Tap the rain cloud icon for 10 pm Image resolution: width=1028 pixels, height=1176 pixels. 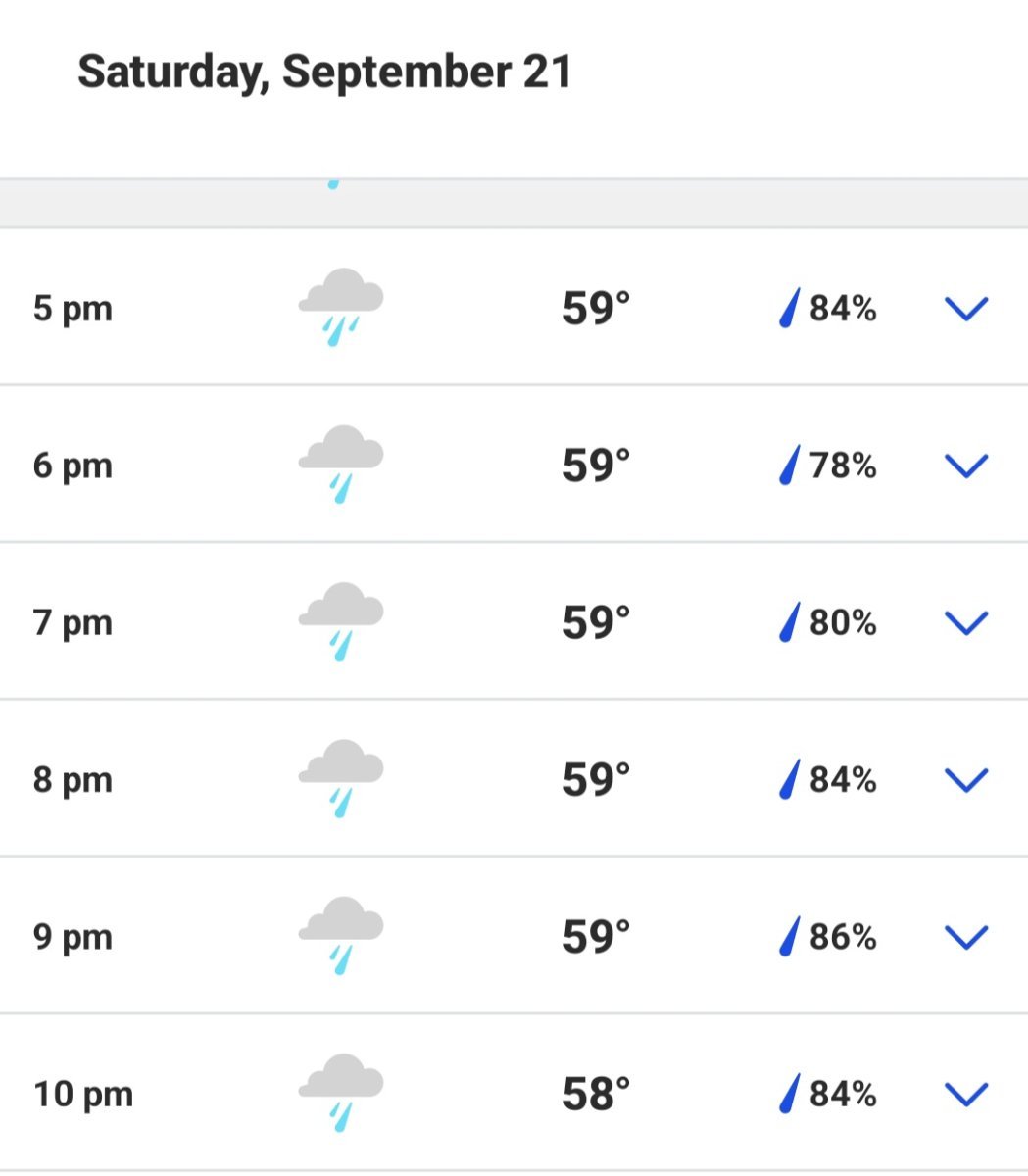[x=340, y=1093]
